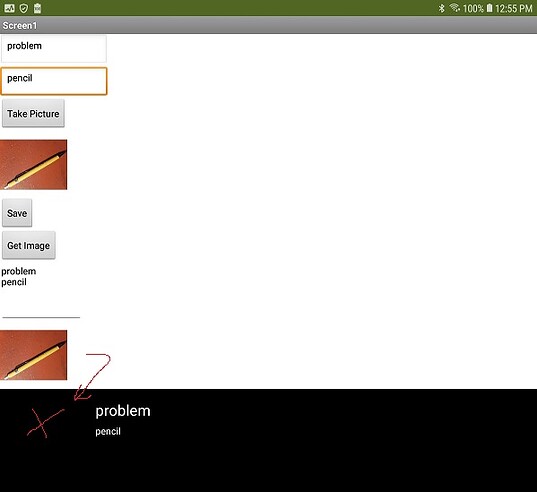537x500 pixels.
Task: Tap the upper pencil photo thumbnail
Action: coord(34,164)
